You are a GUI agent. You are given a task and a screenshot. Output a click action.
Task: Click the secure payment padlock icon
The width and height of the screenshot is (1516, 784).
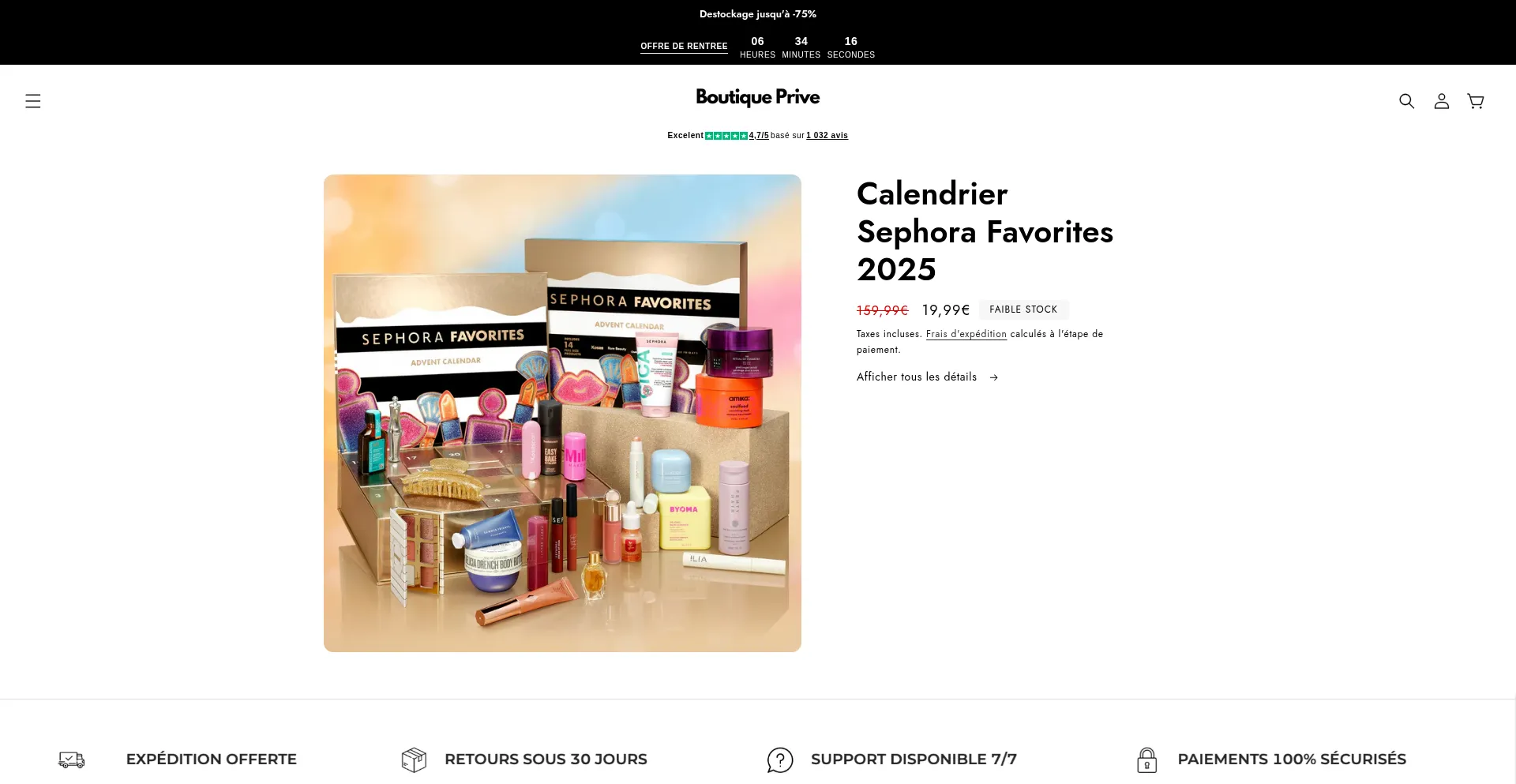click(1146, 760)
